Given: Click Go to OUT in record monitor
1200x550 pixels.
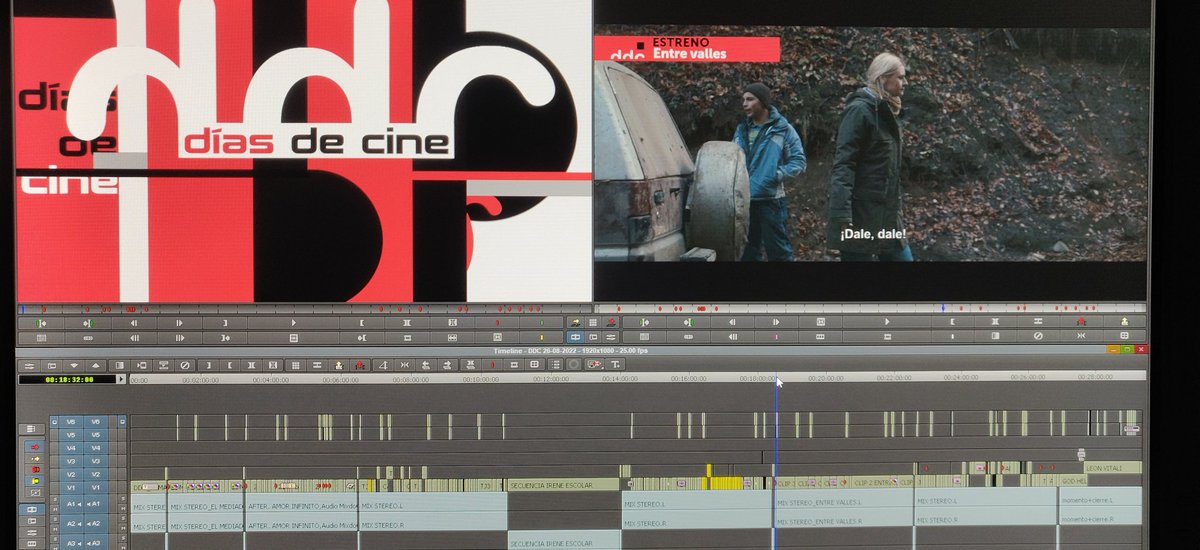Looking at the screenshot, I should point(688,322).
